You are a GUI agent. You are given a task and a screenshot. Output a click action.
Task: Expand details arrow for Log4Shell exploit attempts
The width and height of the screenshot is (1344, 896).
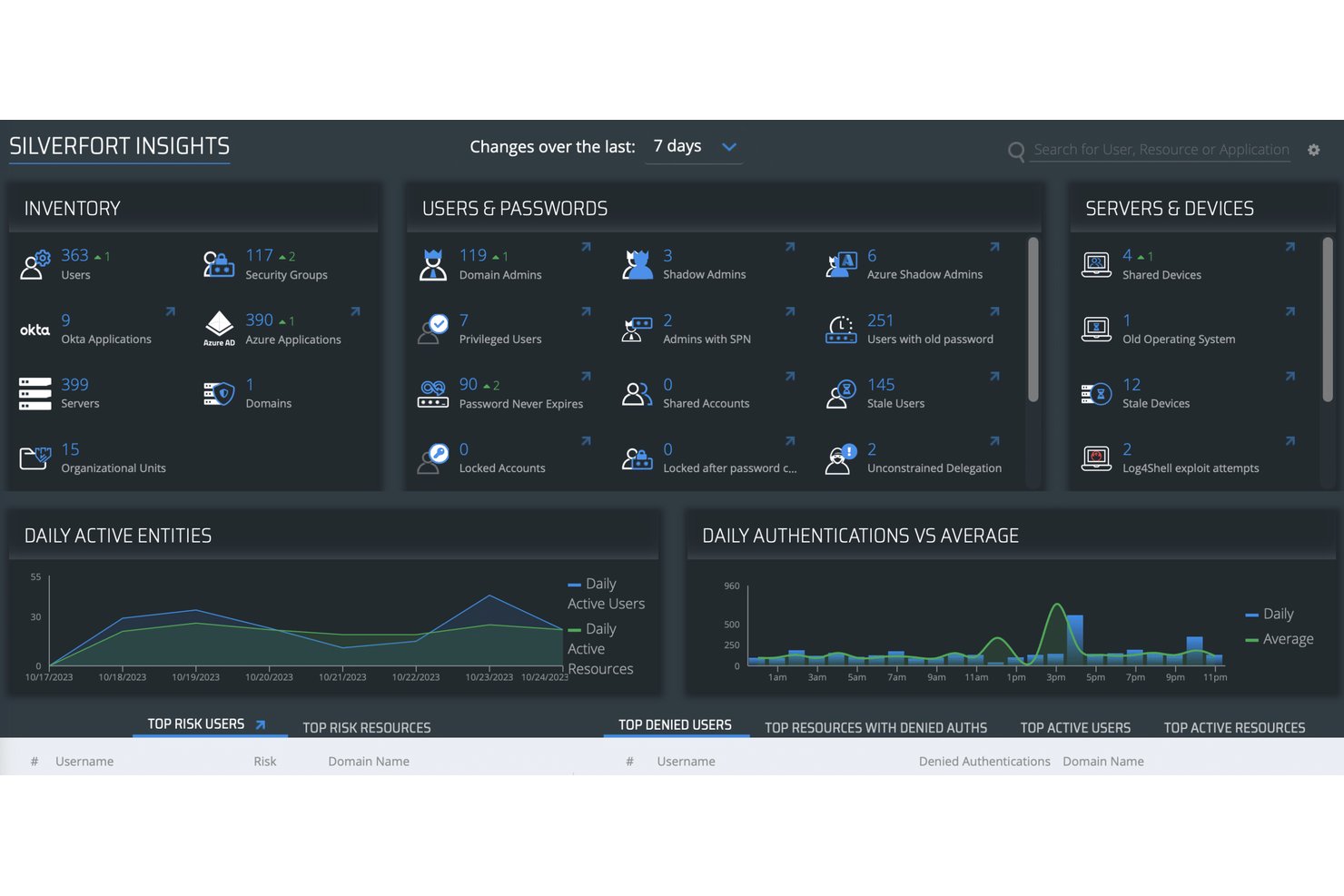1290,441
